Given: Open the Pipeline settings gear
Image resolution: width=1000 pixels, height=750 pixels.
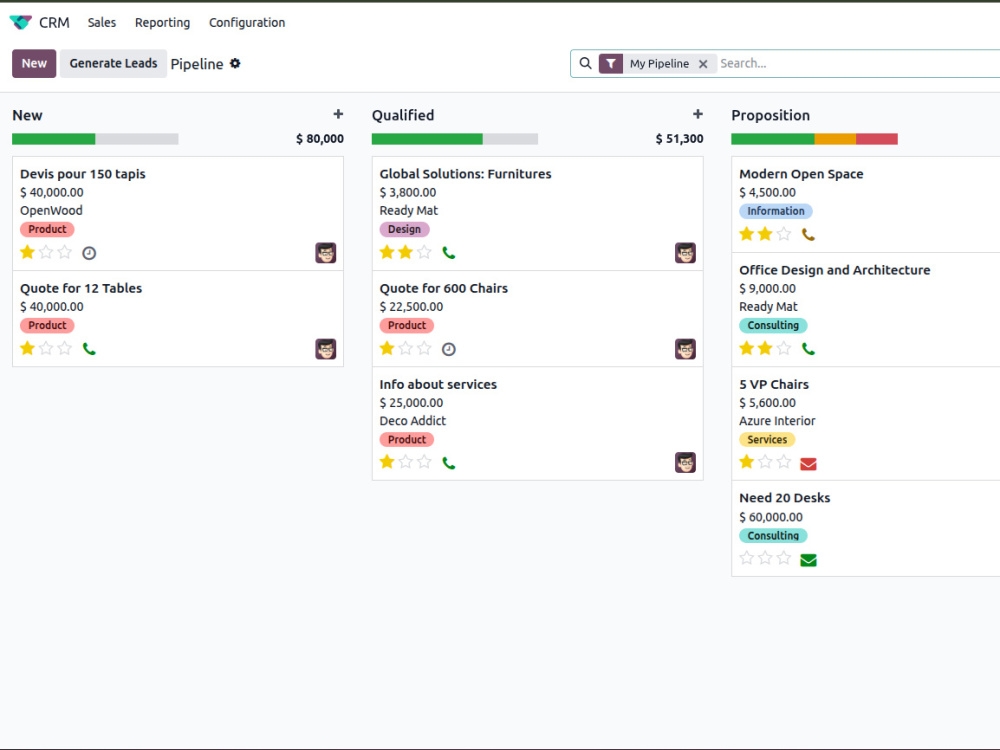Looking at the screenshot, I should [235, 63].
